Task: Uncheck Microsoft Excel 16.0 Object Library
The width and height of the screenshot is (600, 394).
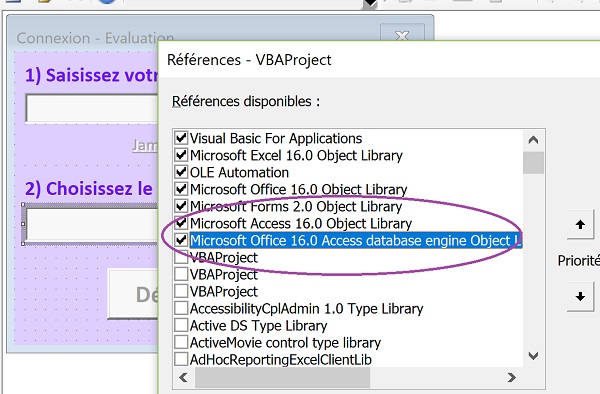Action: 181,155
